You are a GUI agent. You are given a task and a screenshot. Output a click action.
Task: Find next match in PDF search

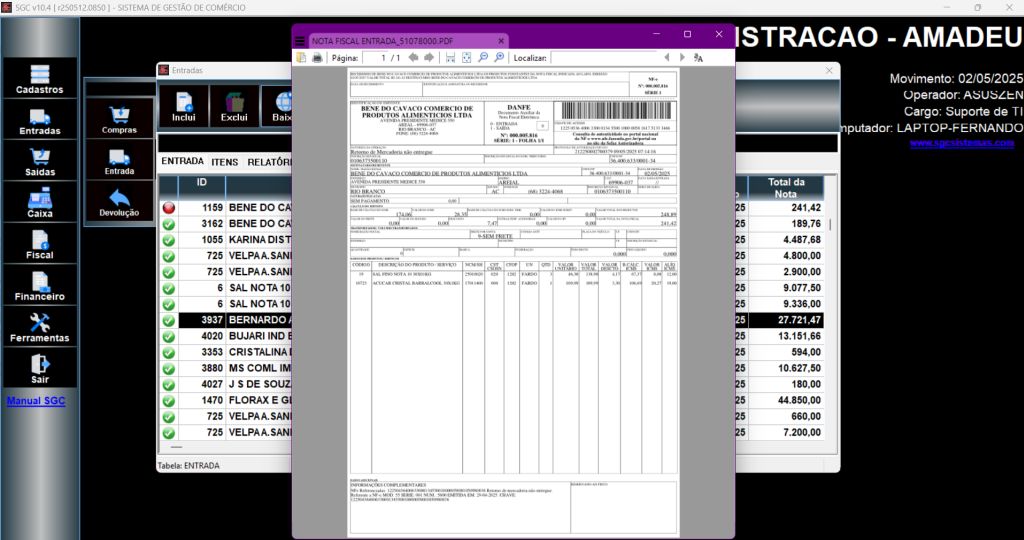(x=682, y=57)
